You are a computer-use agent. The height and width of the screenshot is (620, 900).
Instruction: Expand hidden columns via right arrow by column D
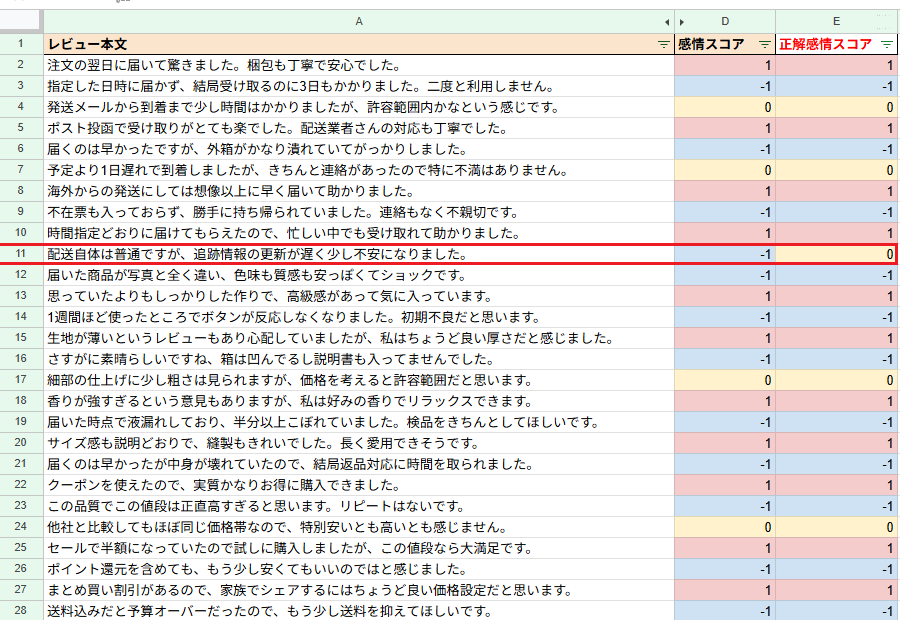tap(681, 22)
